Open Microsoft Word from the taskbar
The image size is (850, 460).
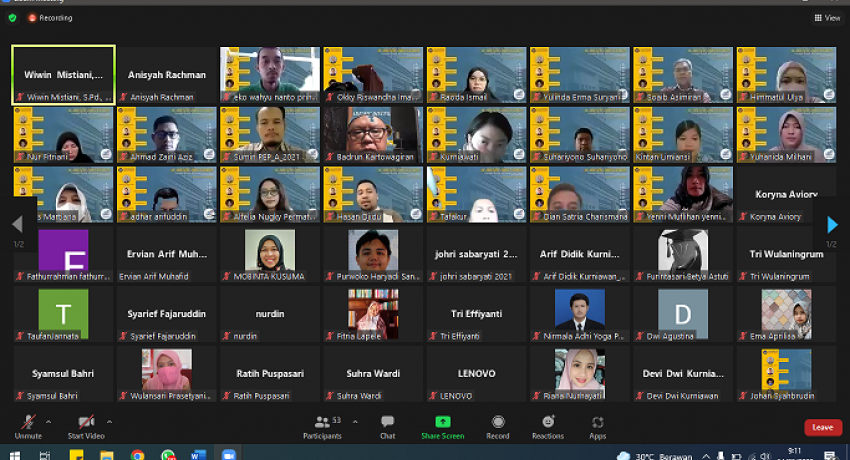click(198, 456)
